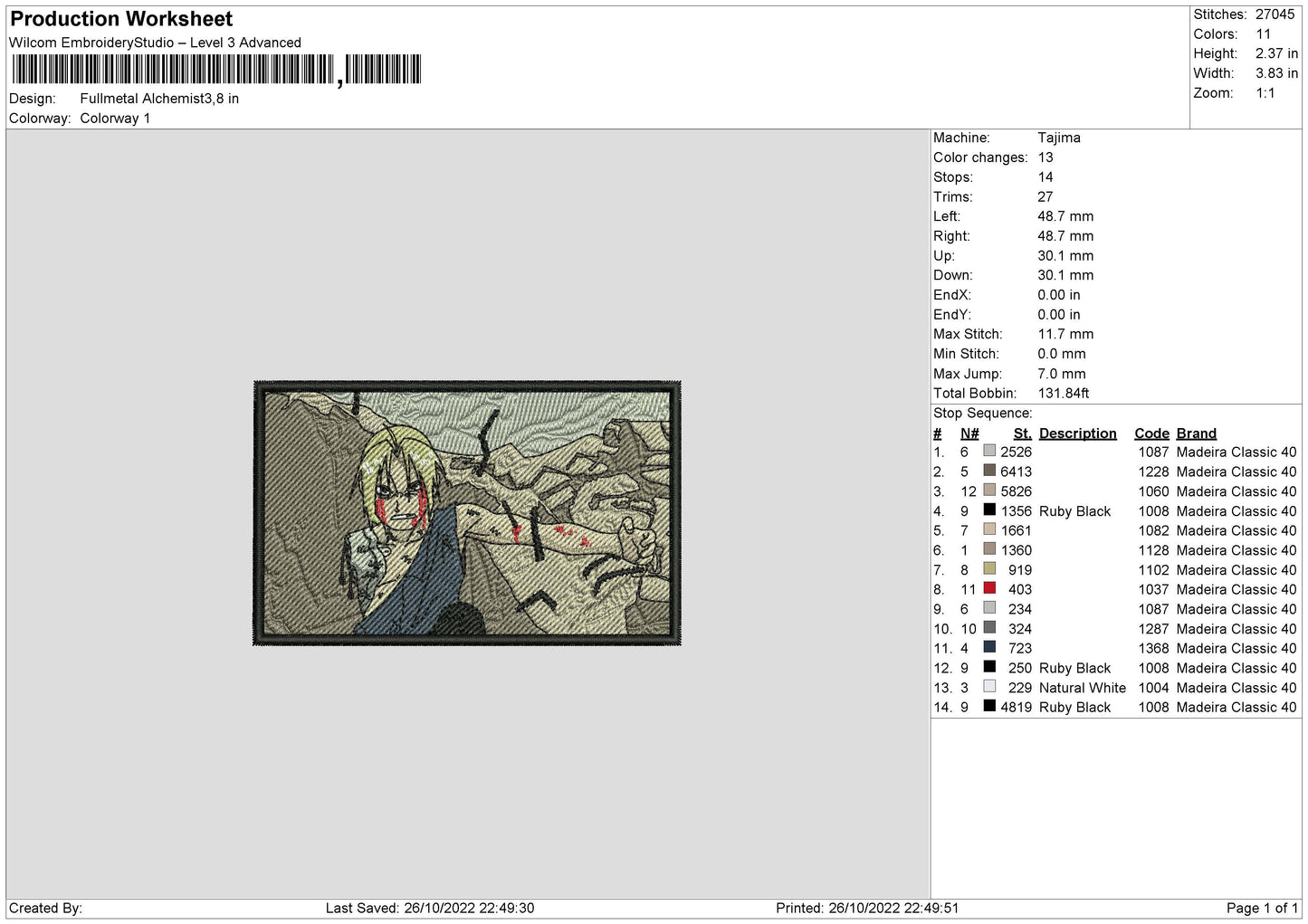Select the black swatch in stop 12 row
This screenshot has width=1308, height=924.
(989, 667)
